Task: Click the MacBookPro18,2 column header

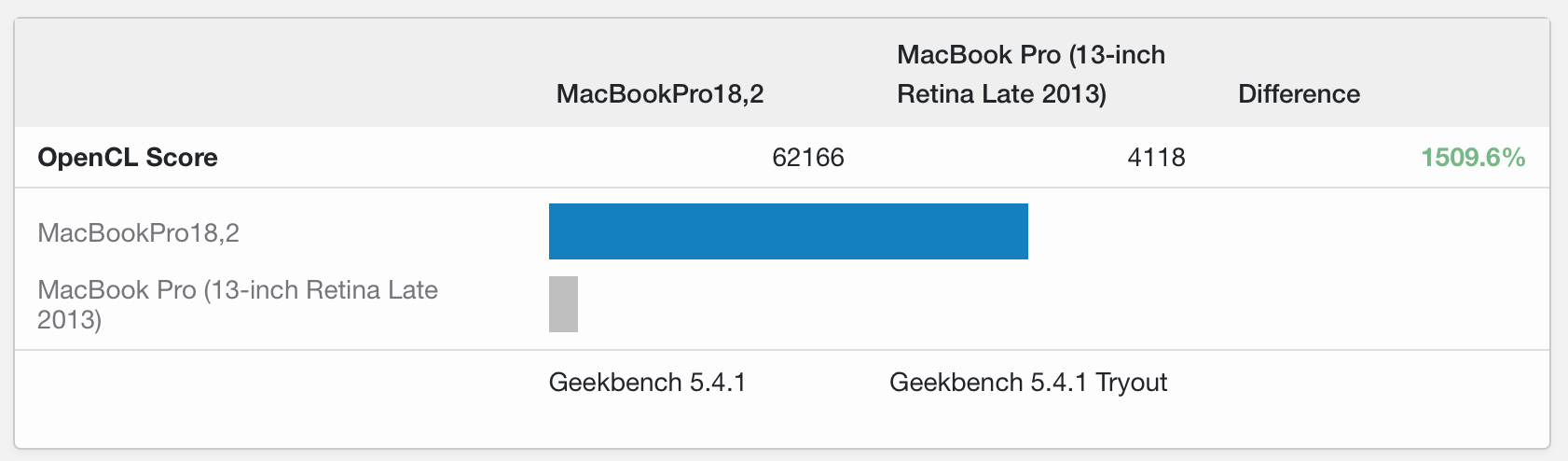Action: tap(659, 94)
